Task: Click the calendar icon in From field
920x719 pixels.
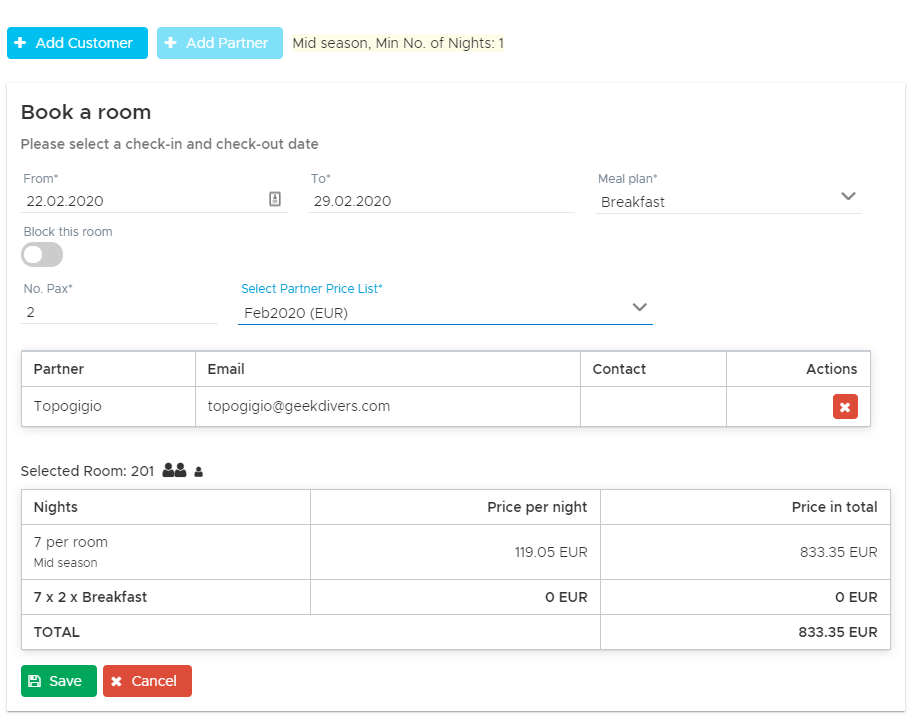Action: (275, 199)
